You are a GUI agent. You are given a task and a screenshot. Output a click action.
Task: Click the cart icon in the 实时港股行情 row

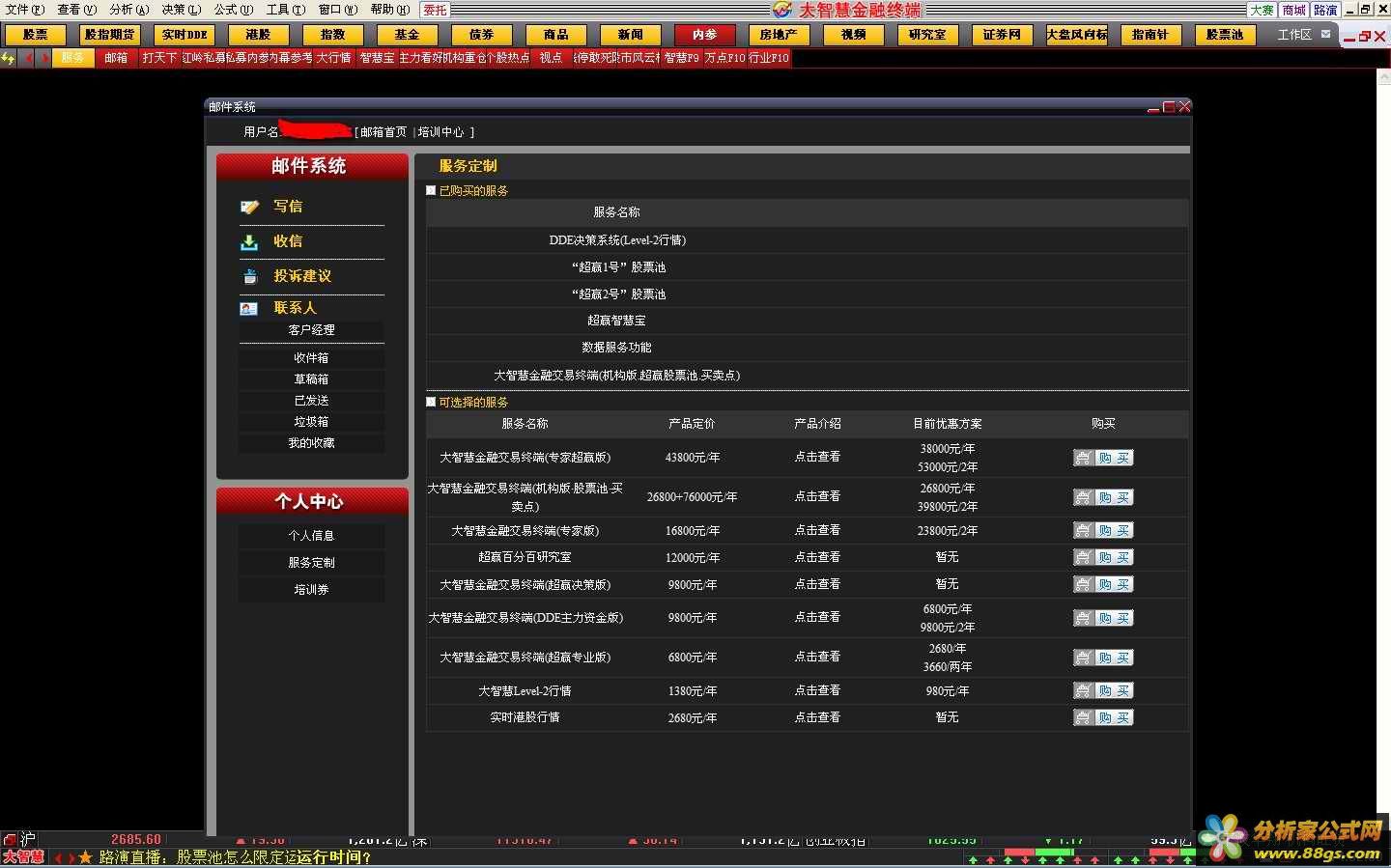pyautogui.click(x=1083, y=717)
